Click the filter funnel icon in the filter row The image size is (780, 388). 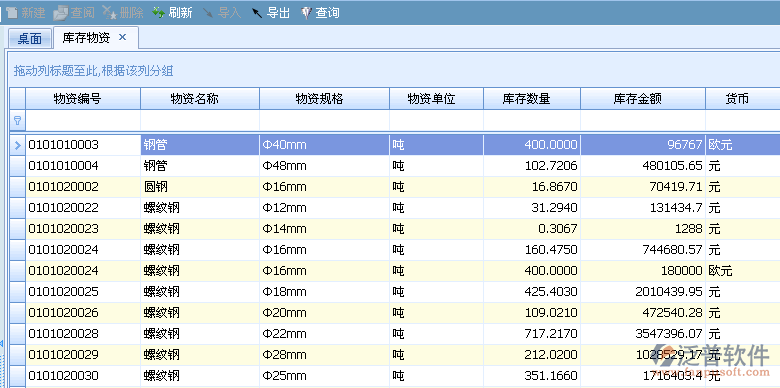click(x=17, y=120)
